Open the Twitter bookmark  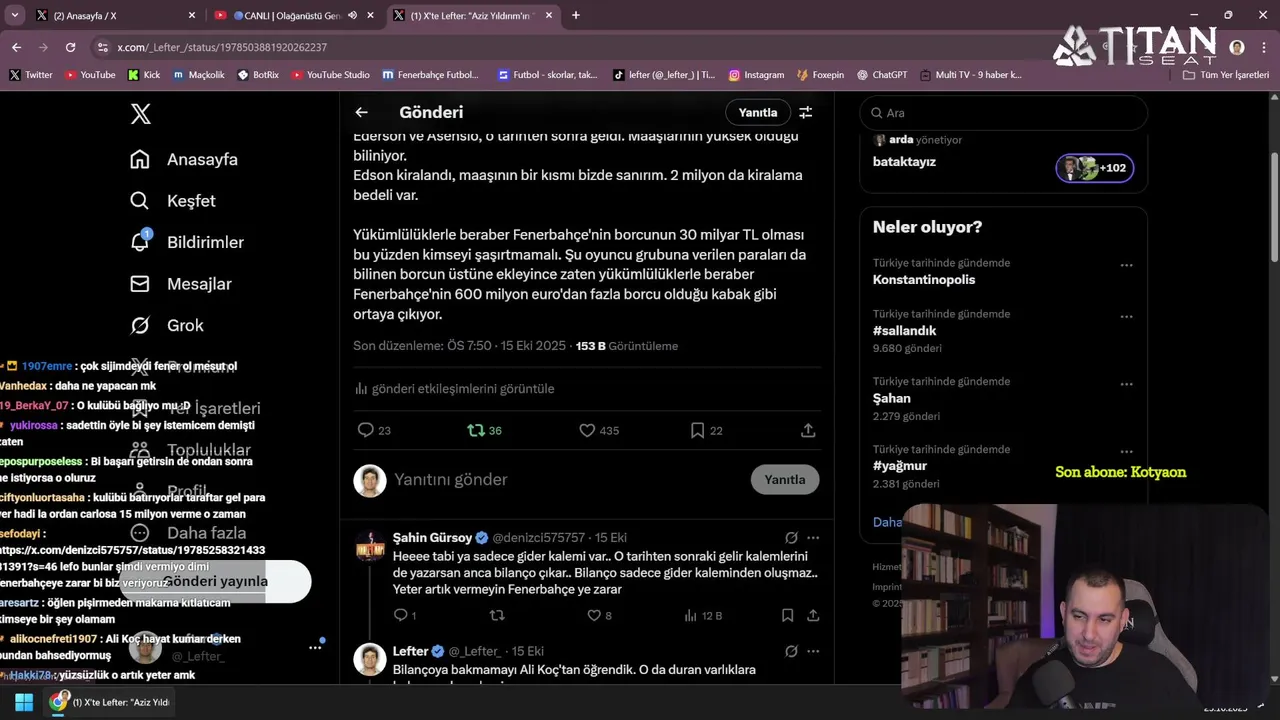(x=31, y=75)
